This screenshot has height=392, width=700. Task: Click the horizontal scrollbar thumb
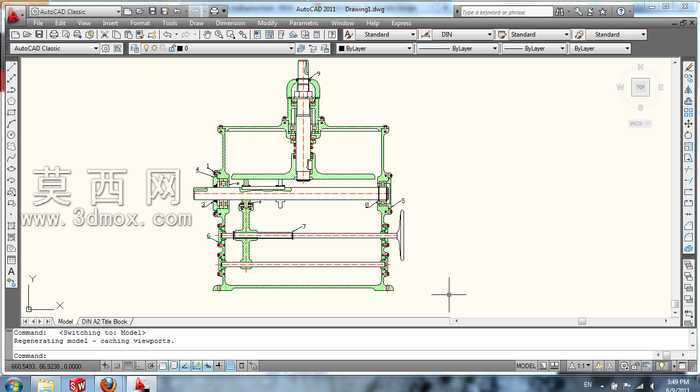coord(581,321)
